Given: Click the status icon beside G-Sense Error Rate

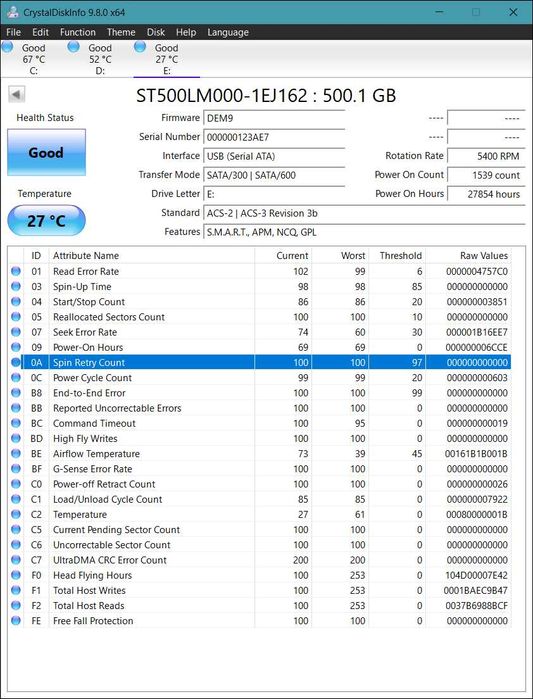Looking at the screenshot, I should point(16,469).
